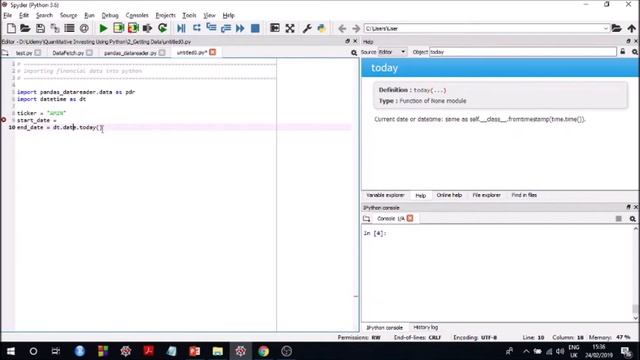Image resolution: width=640 pixels, height=360 pixels.
Task: Go to the parent directory
Action: click(632, 29)
